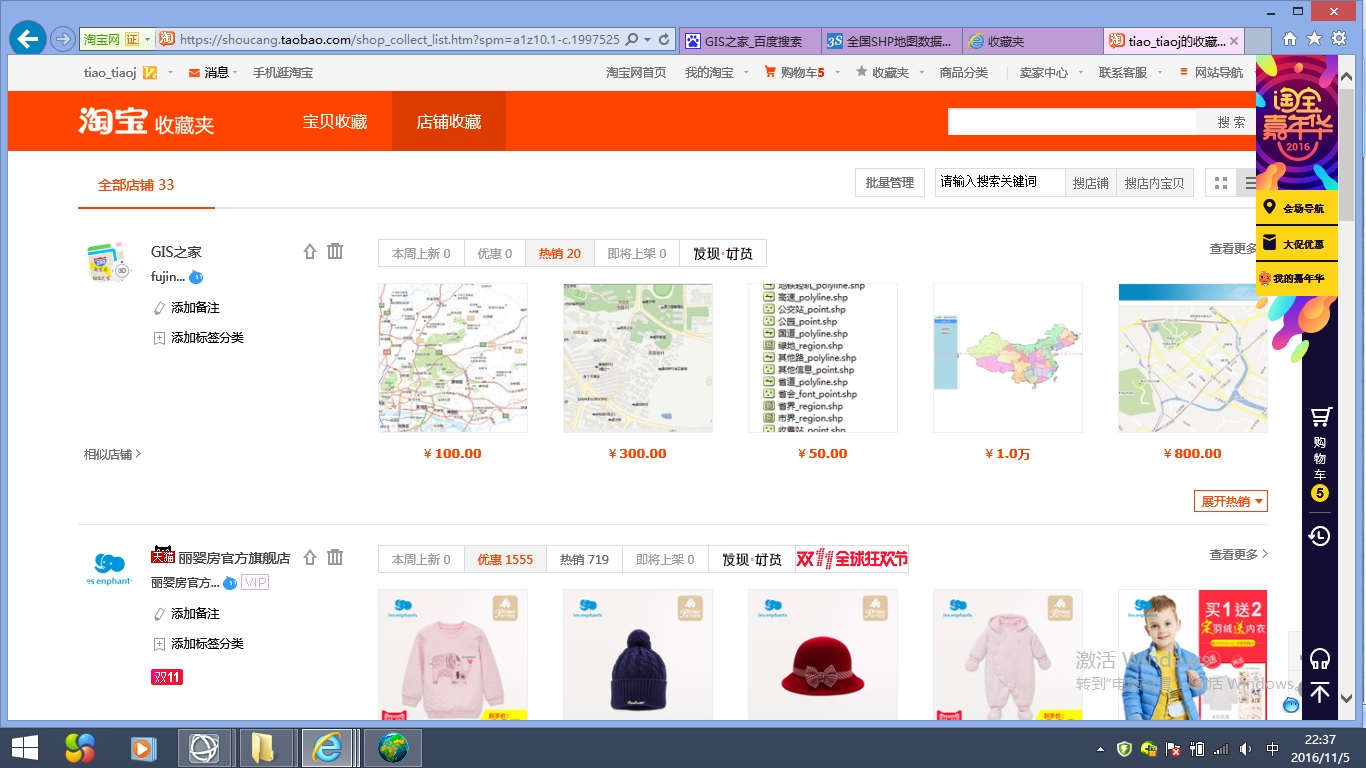Open Internet Explorer taskbar icon

[327, 748]
